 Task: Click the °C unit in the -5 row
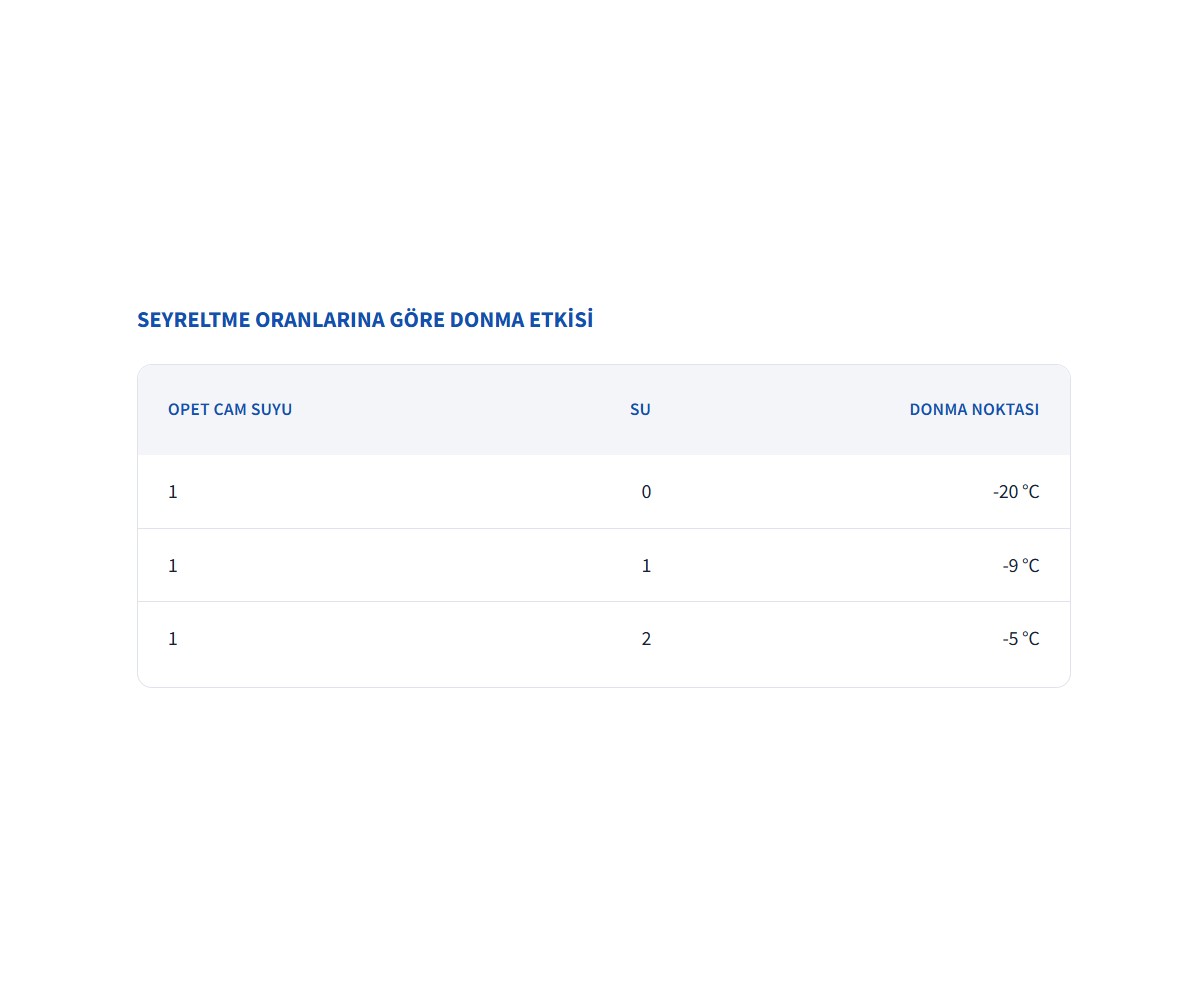tap(1031, 639)
